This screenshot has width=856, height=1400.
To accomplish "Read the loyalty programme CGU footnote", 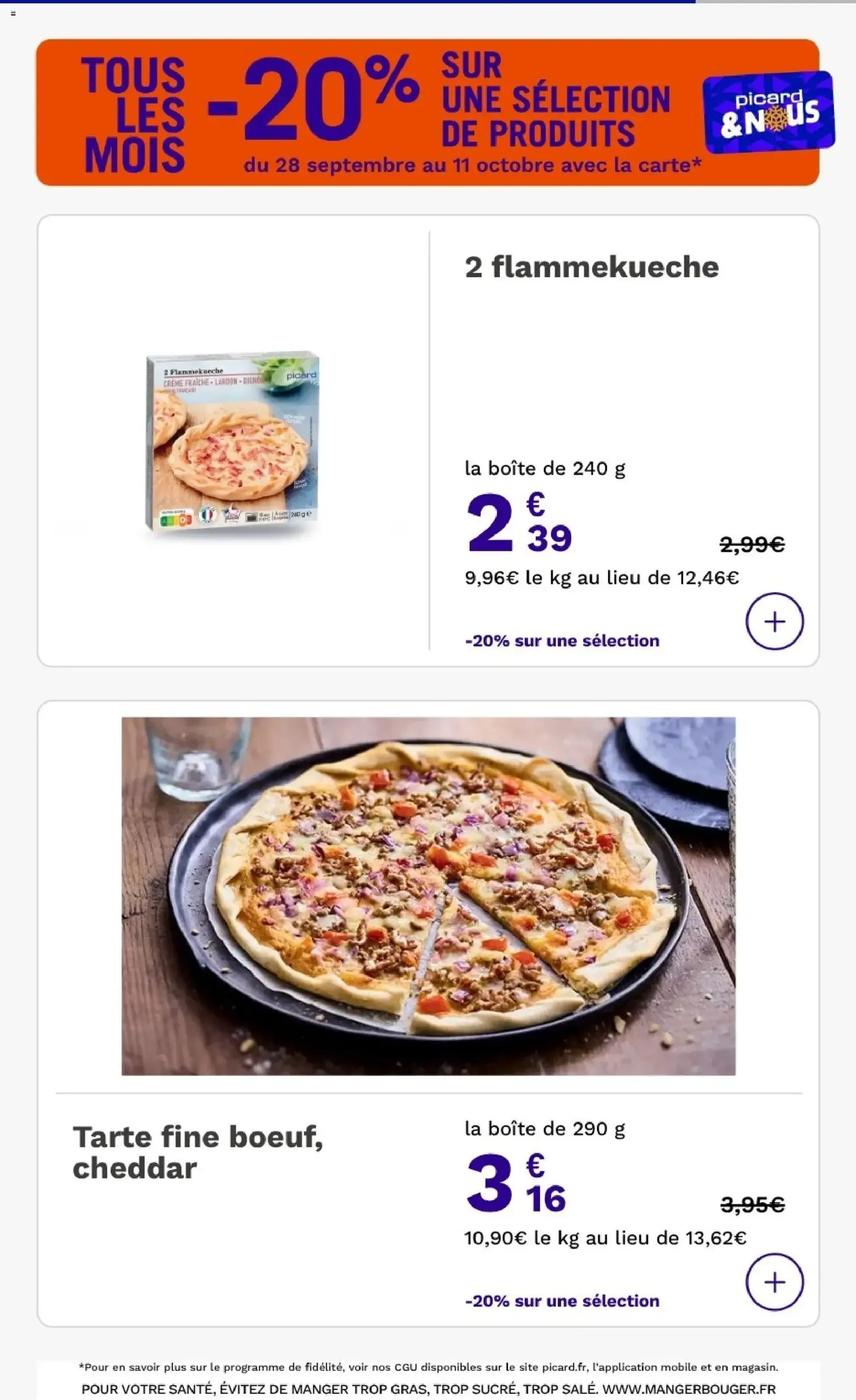I will (428, 1367).
